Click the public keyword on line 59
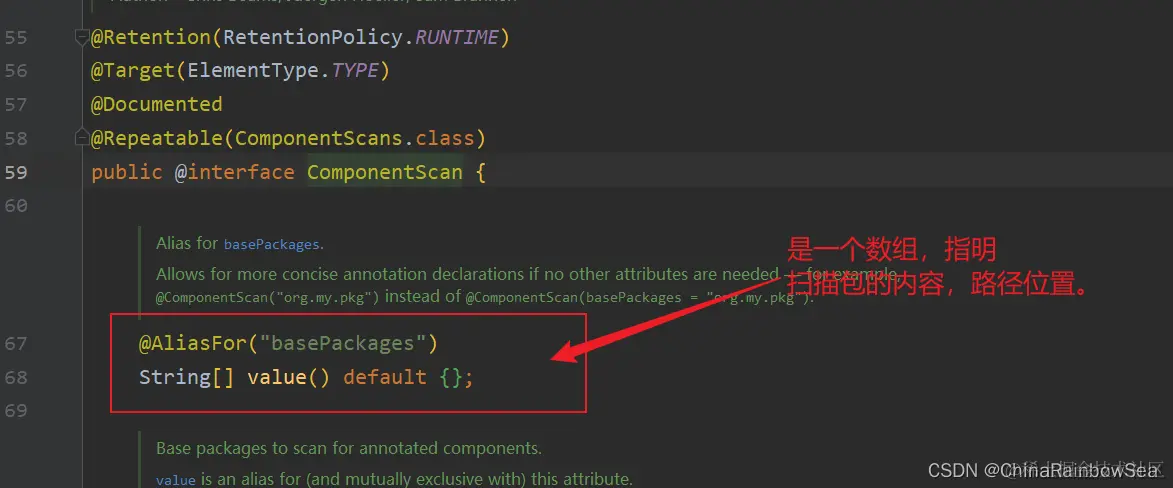The image size is (1173, 488). pyautogui.click(x=126, y=172)
